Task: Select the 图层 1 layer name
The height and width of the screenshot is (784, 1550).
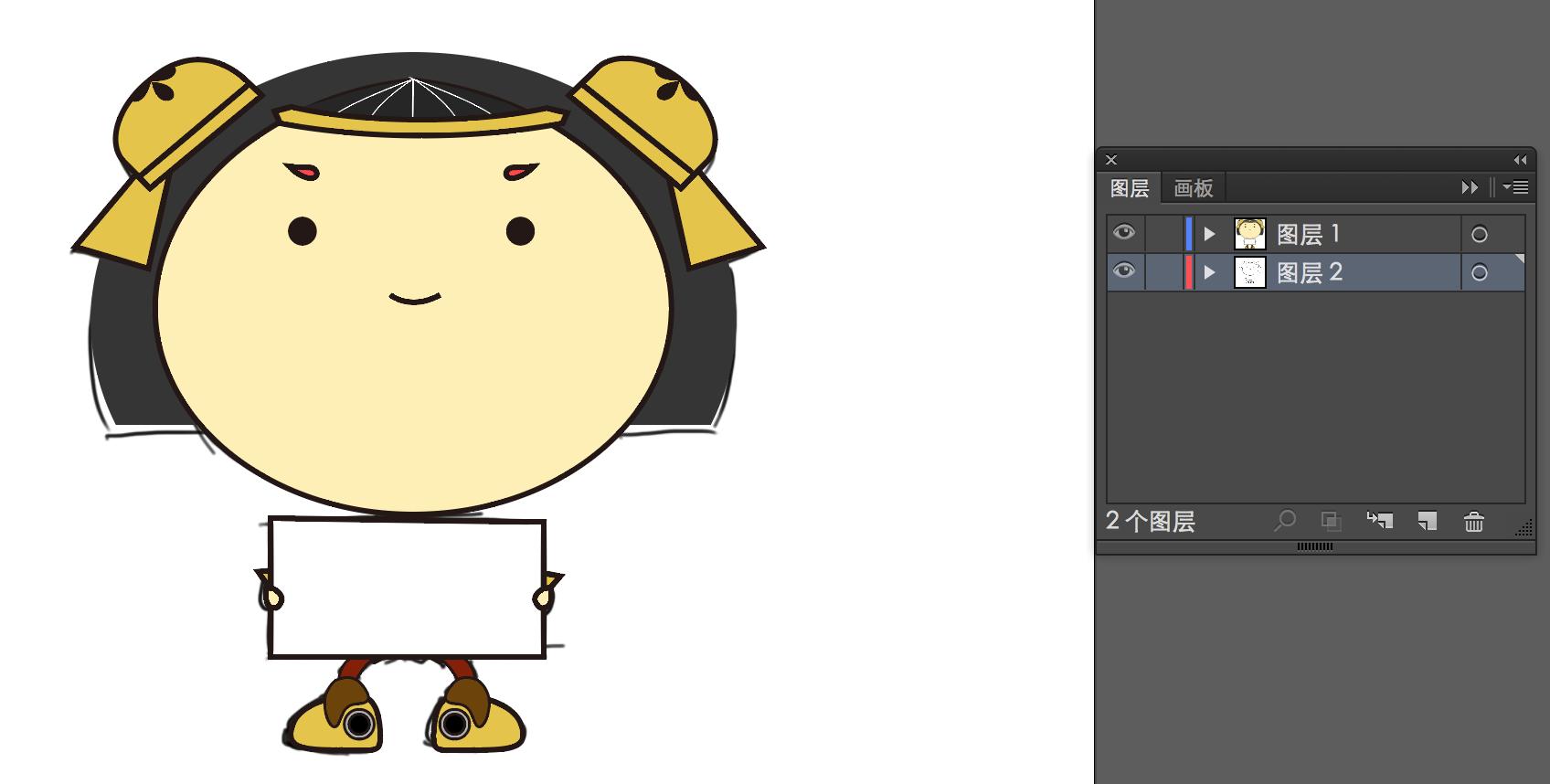Action: point(1308,234)
